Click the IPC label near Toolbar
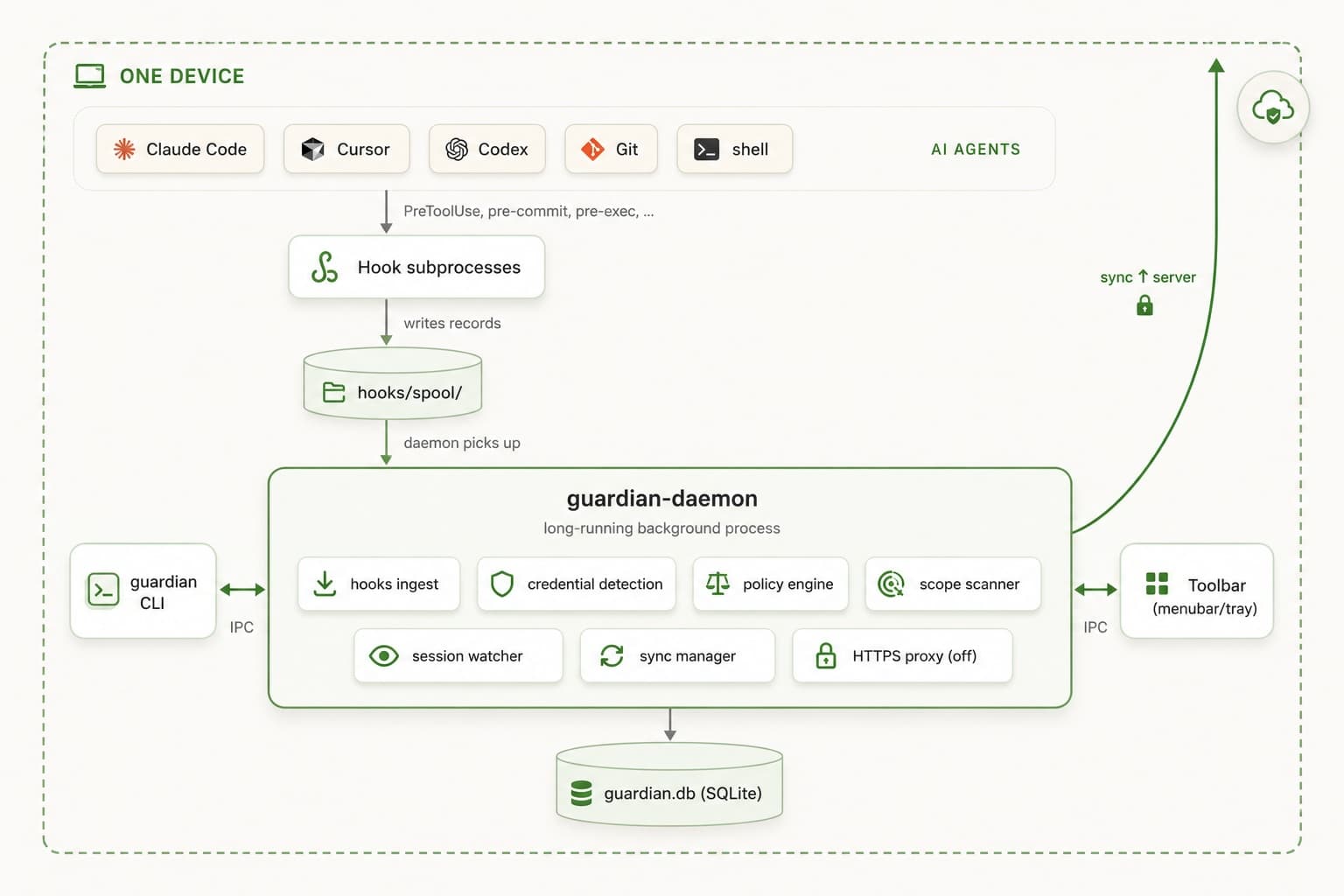The width and height of the screenshot is (1344, 896). [x=1095, y=627]
